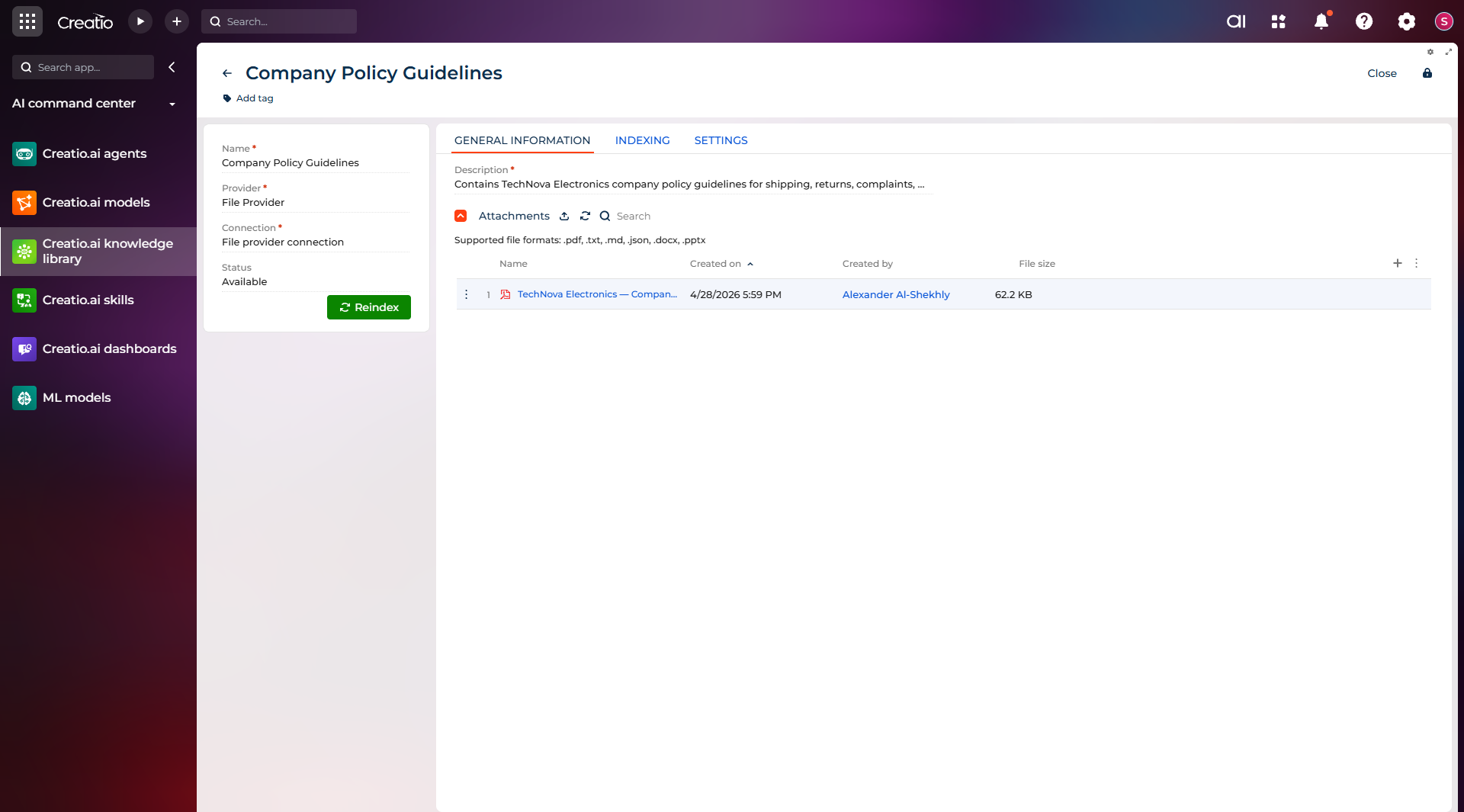Click the run process play icon
This screenshot has height=812, width=1464.
(140, 21)
